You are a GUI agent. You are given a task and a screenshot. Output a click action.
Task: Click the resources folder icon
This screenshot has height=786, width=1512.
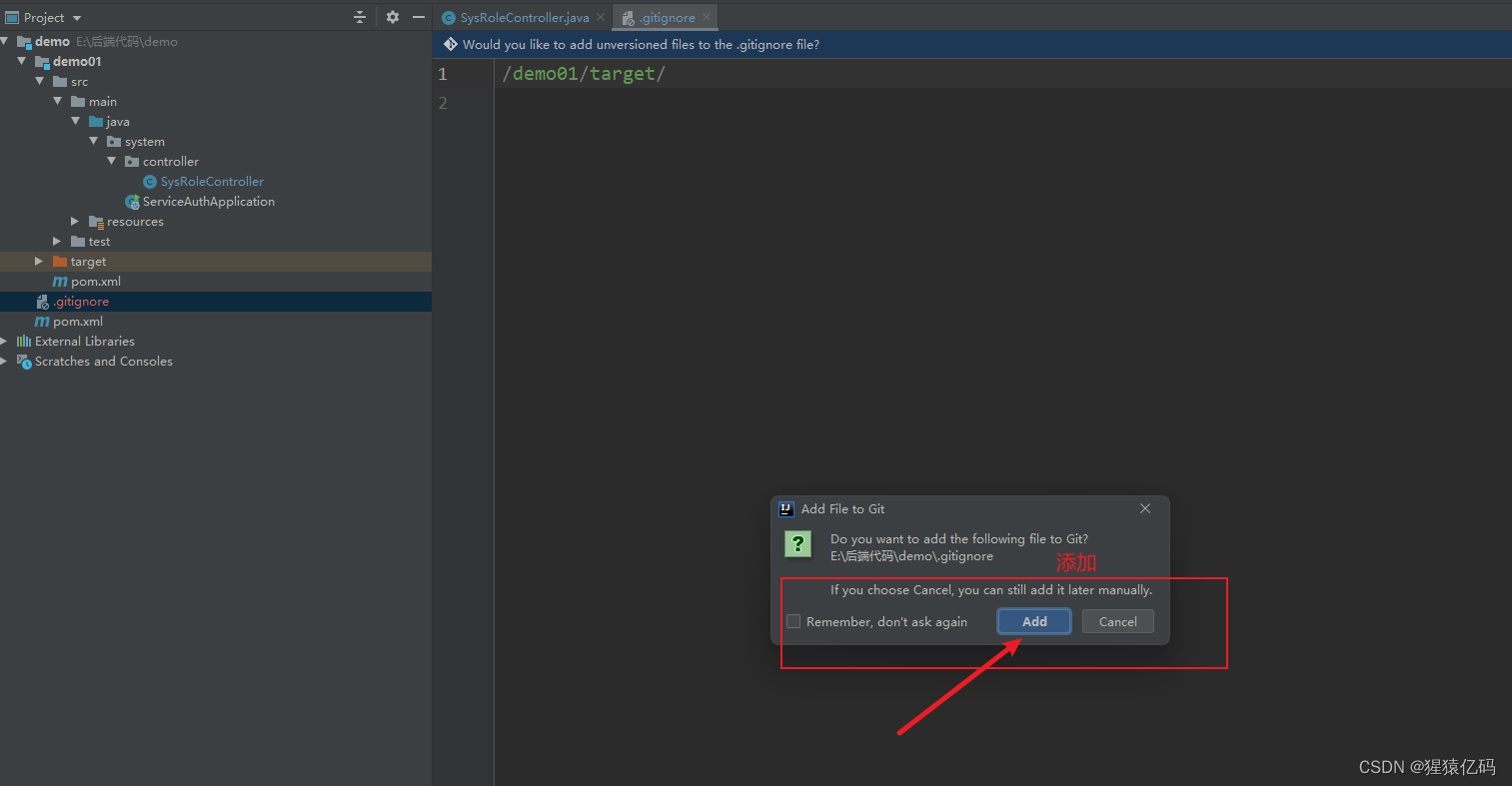pyautogui.click(x=96, y=222)
